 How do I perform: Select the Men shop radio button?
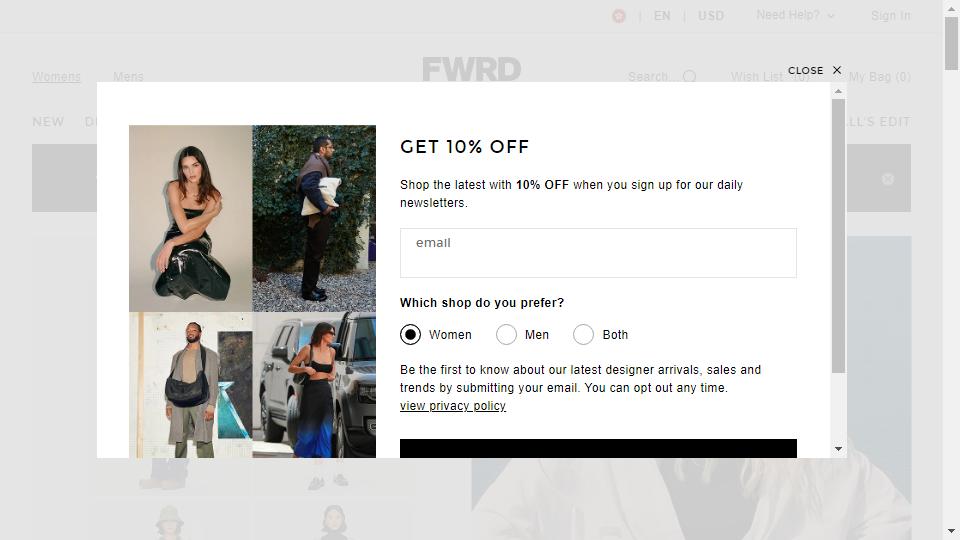[506, 334]
